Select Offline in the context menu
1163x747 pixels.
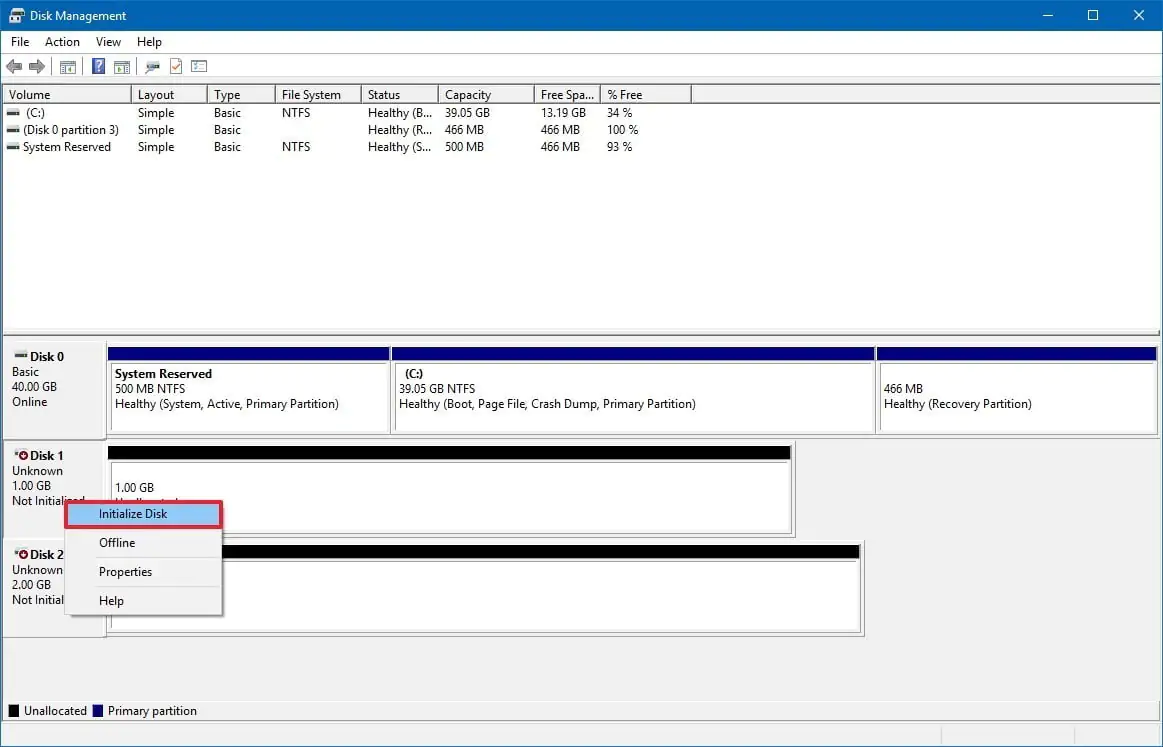tap(117, 543)
